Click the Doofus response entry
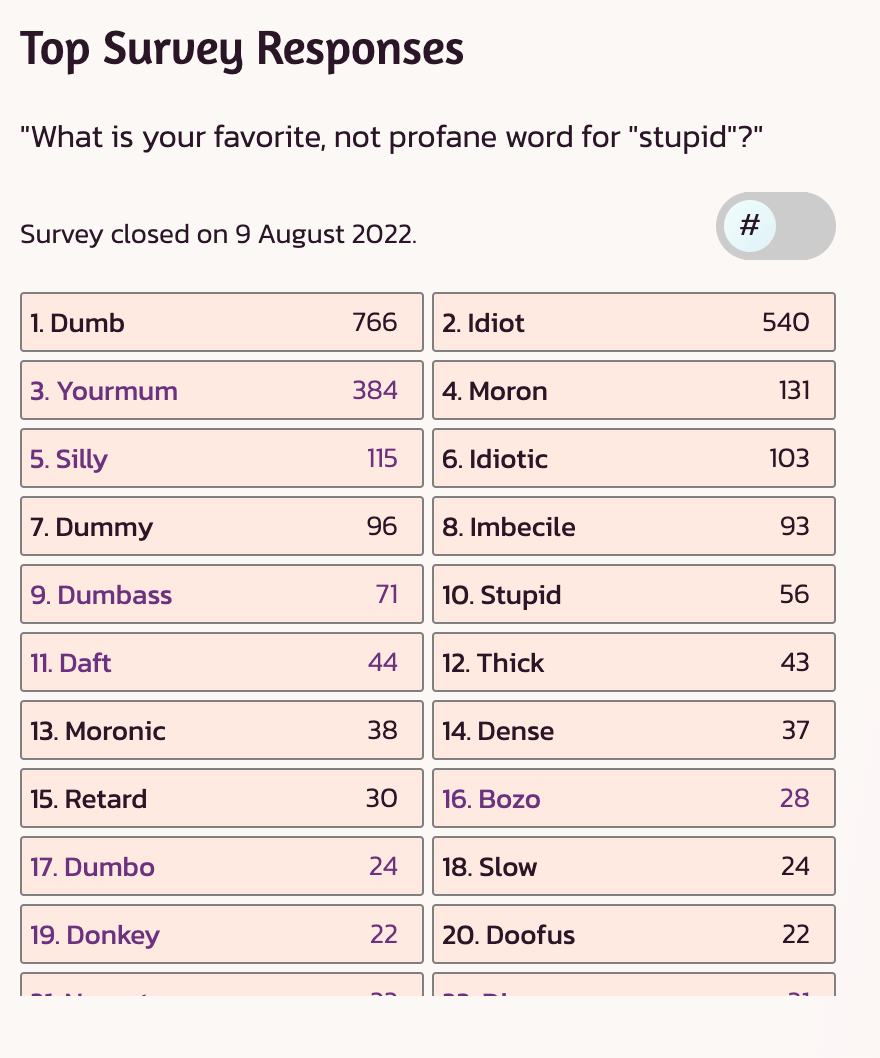Image resolution: width=880 pixels, height=1058 pixels. coord(633,934)
